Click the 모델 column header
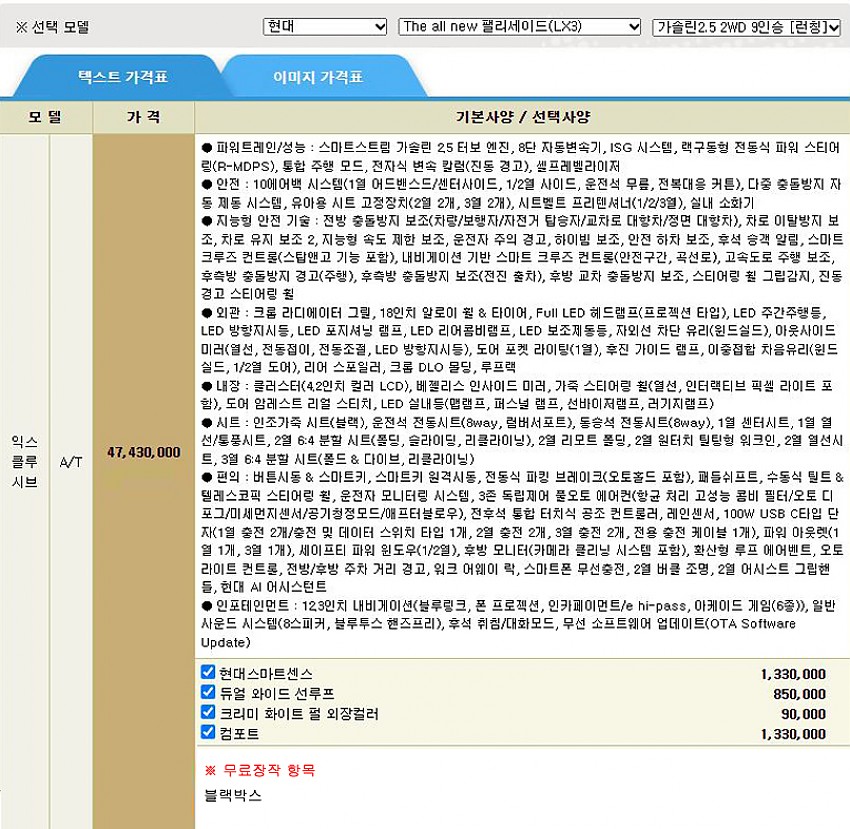The height and width of the screenshot is (829, 850). [46, 117]
